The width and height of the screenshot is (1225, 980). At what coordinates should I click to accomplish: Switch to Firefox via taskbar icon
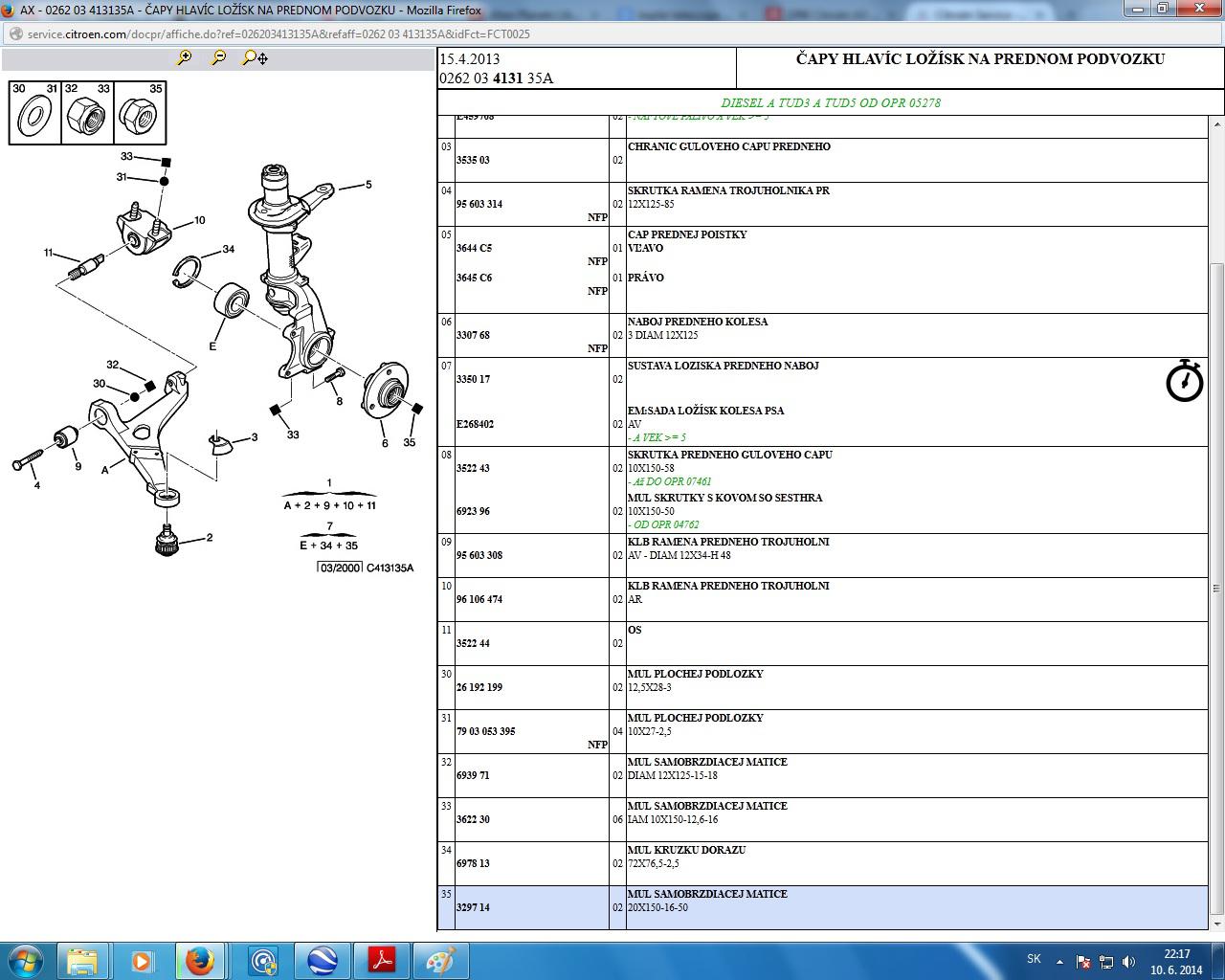tap(201, 960)
